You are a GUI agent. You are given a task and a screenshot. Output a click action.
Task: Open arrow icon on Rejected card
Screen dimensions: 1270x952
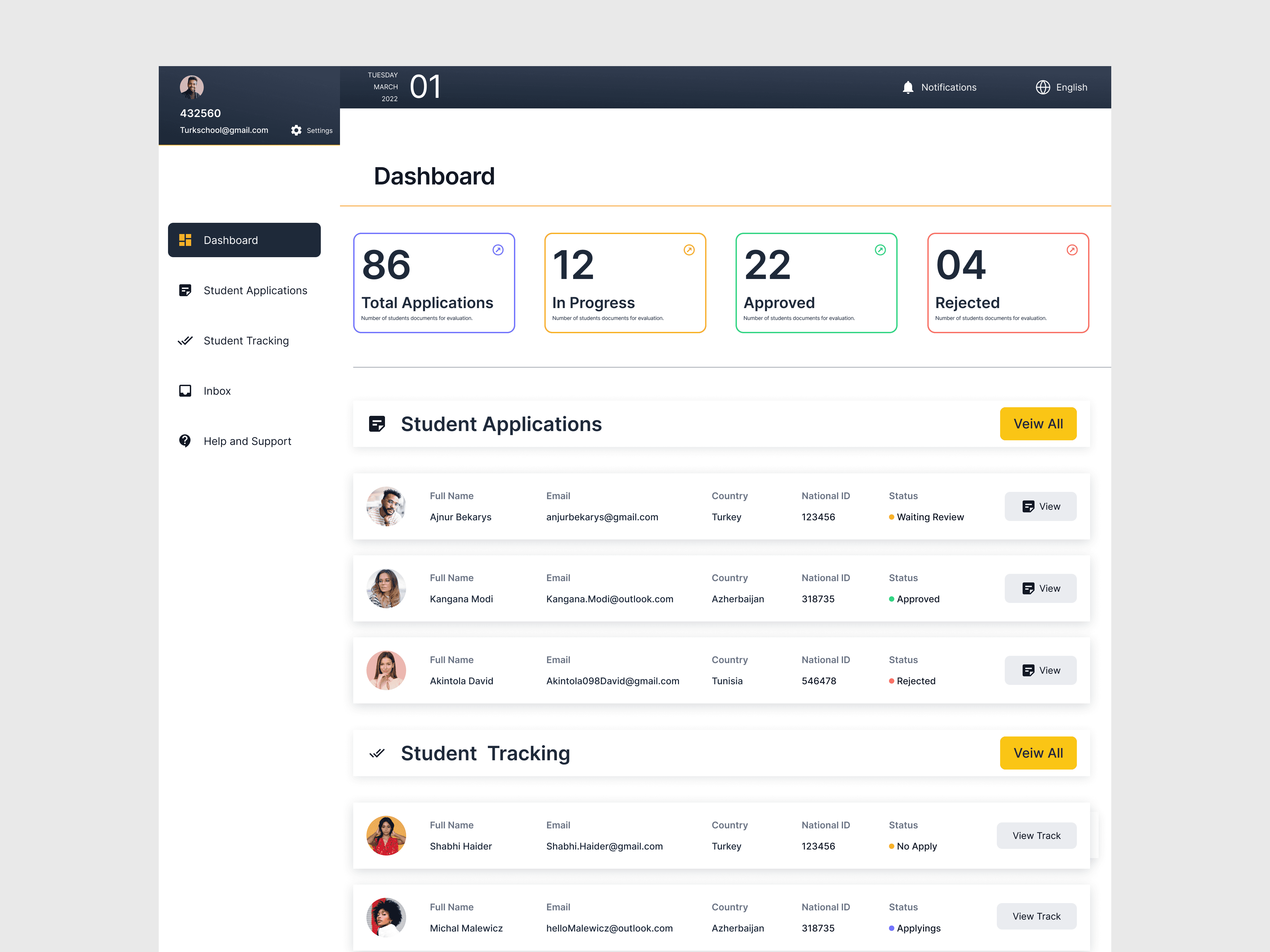click(1072, 250)
